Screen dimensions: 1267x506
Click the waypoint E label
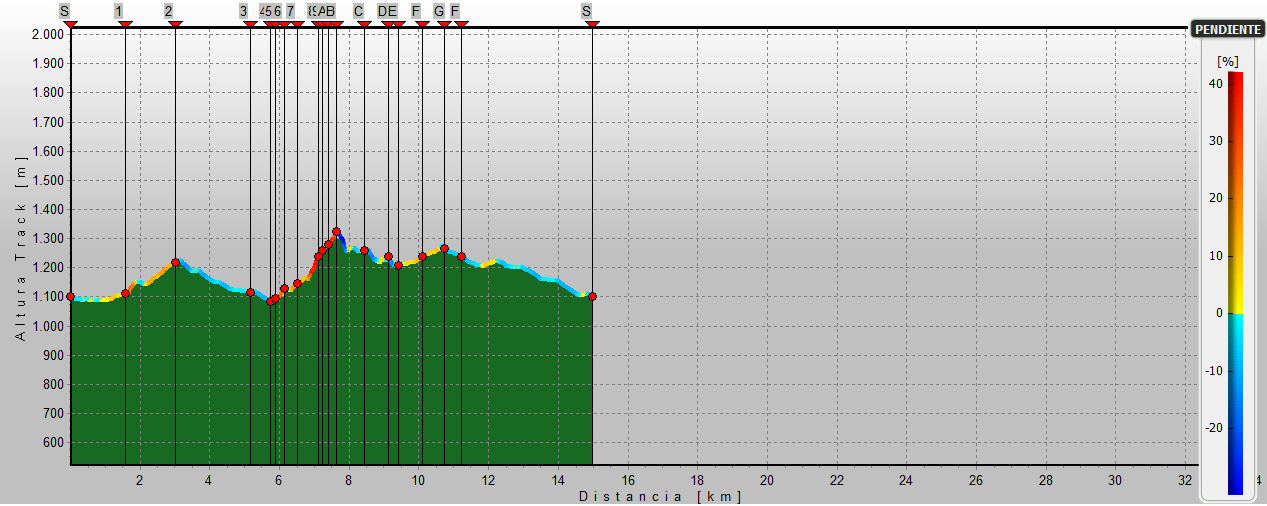(x=392, y=11)
